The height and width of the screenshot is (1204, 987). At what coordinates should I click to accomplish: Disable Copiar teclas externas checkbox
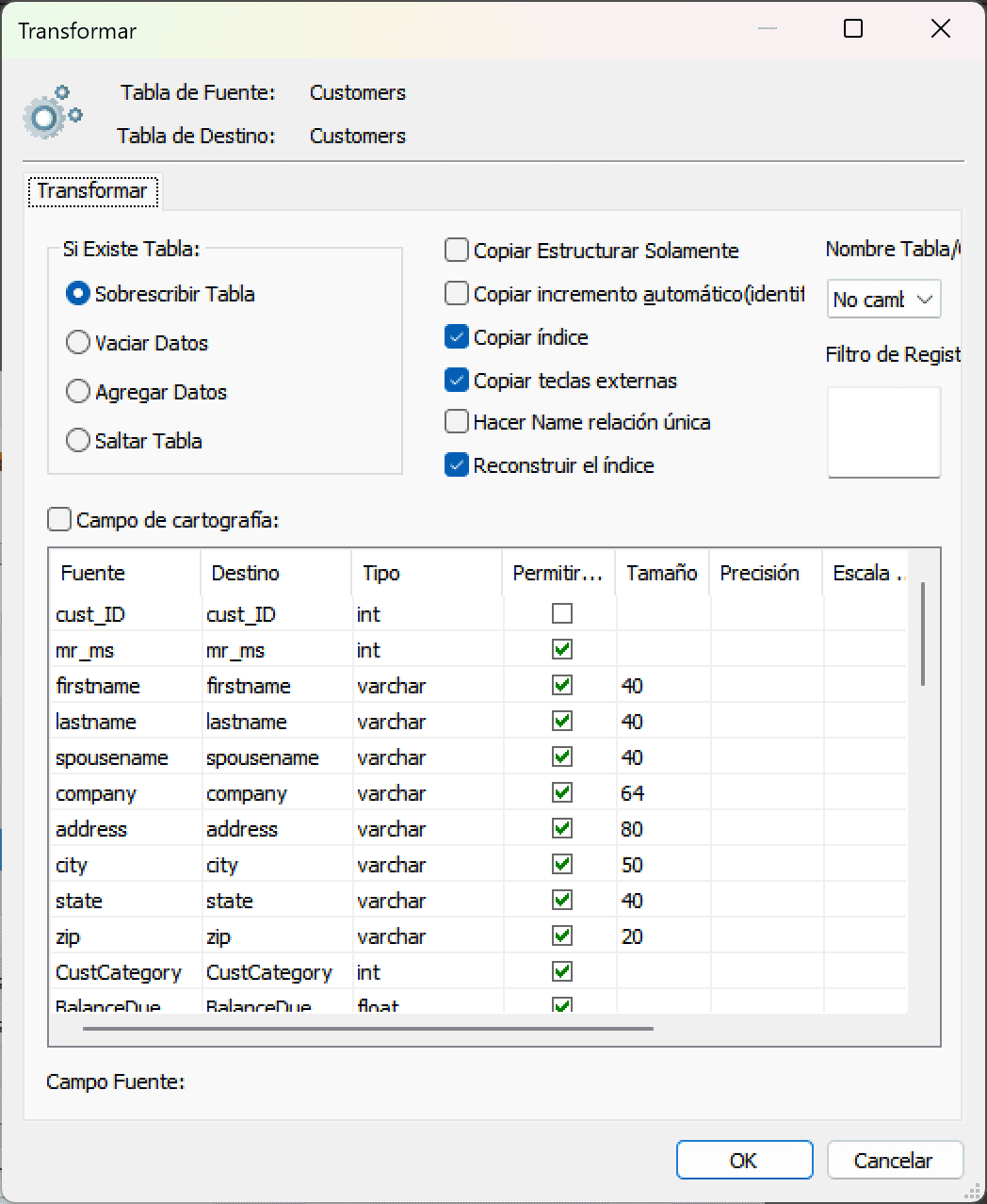(457, 381)
